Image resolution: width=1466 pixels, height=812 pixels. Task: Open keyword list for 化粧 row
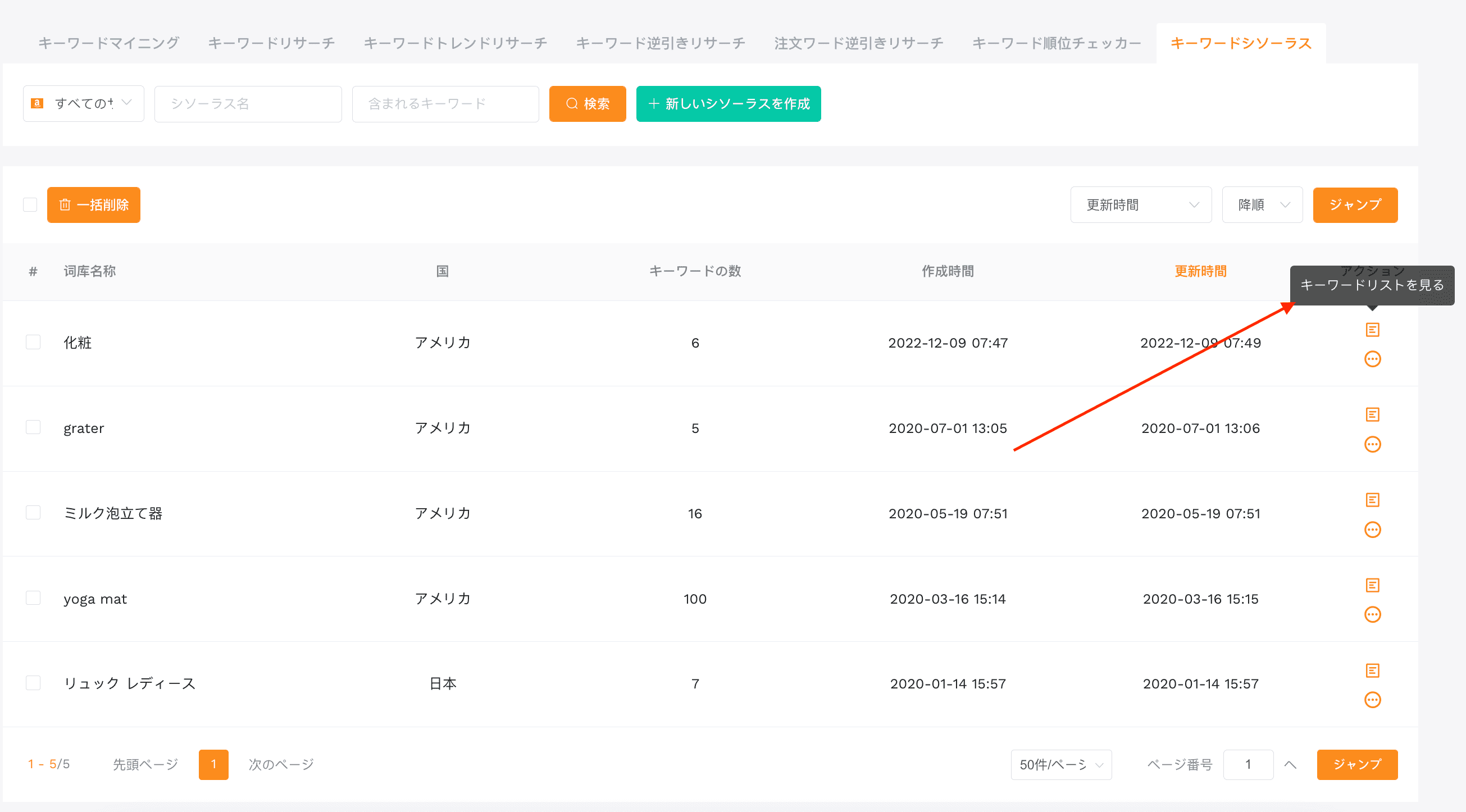1372,330
